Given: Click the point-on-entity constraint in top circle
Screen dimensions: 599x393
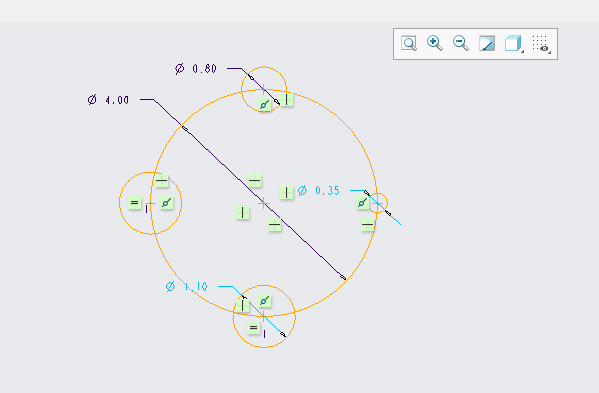Looking at the screenshot, I should point(264,105).
